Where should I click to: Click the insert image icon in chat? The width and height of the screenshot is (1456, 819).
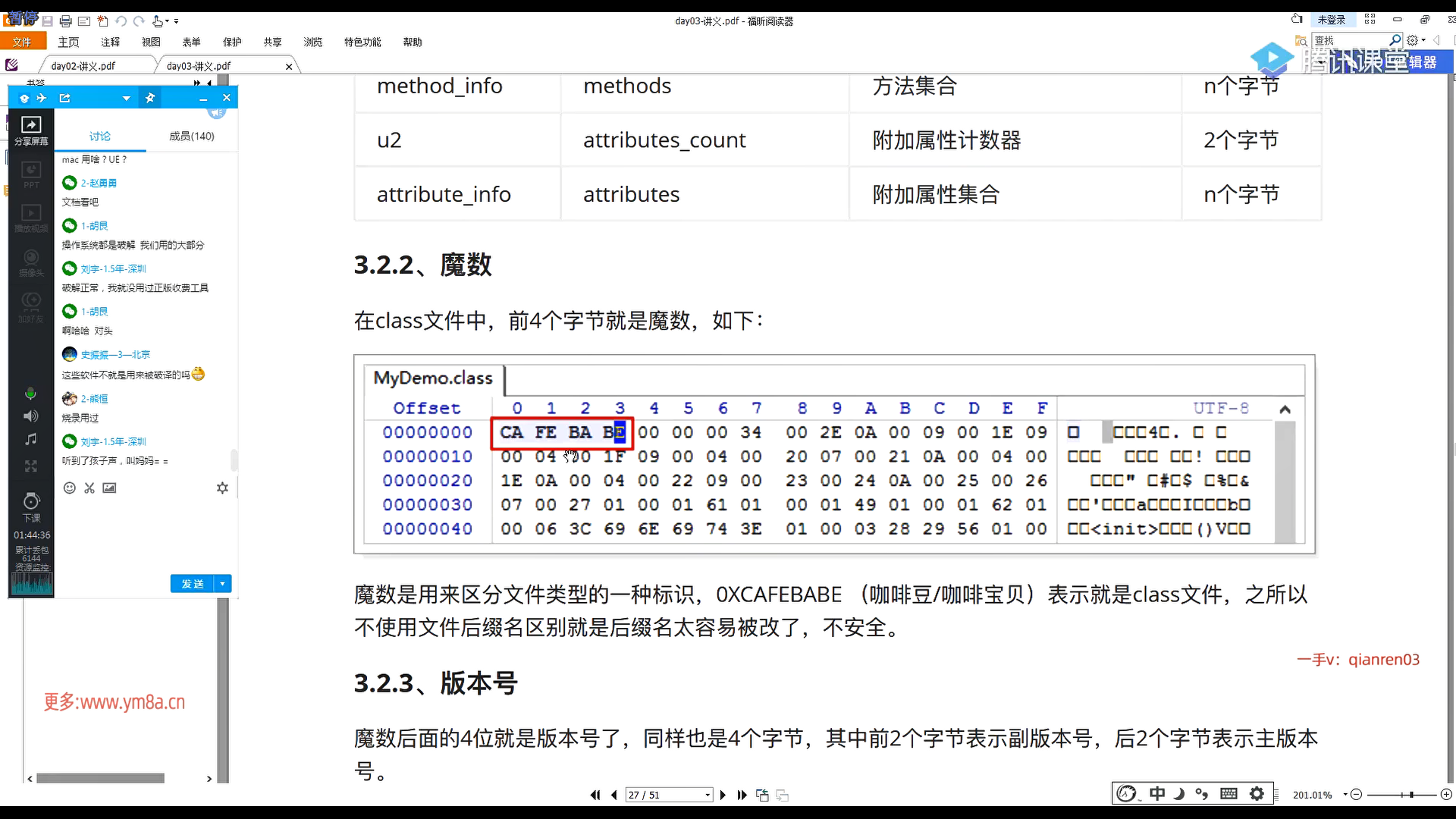click(x=109, y=488)
